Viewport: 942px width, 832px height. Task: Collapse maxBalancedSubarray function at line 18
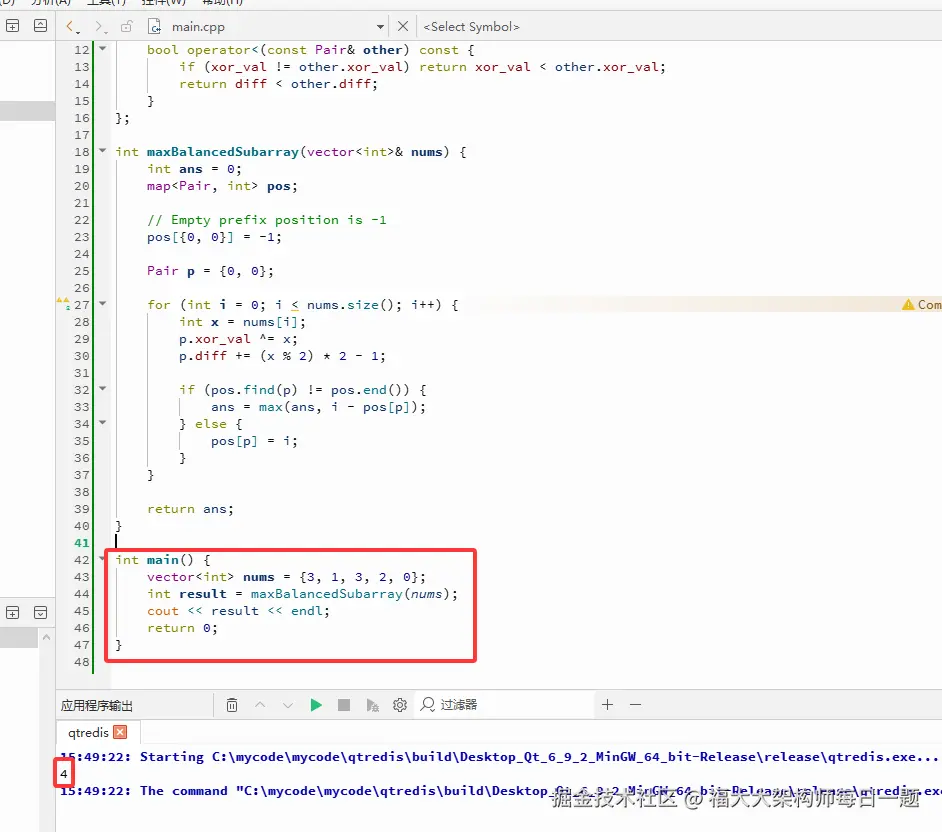click(x=103, y=151)
